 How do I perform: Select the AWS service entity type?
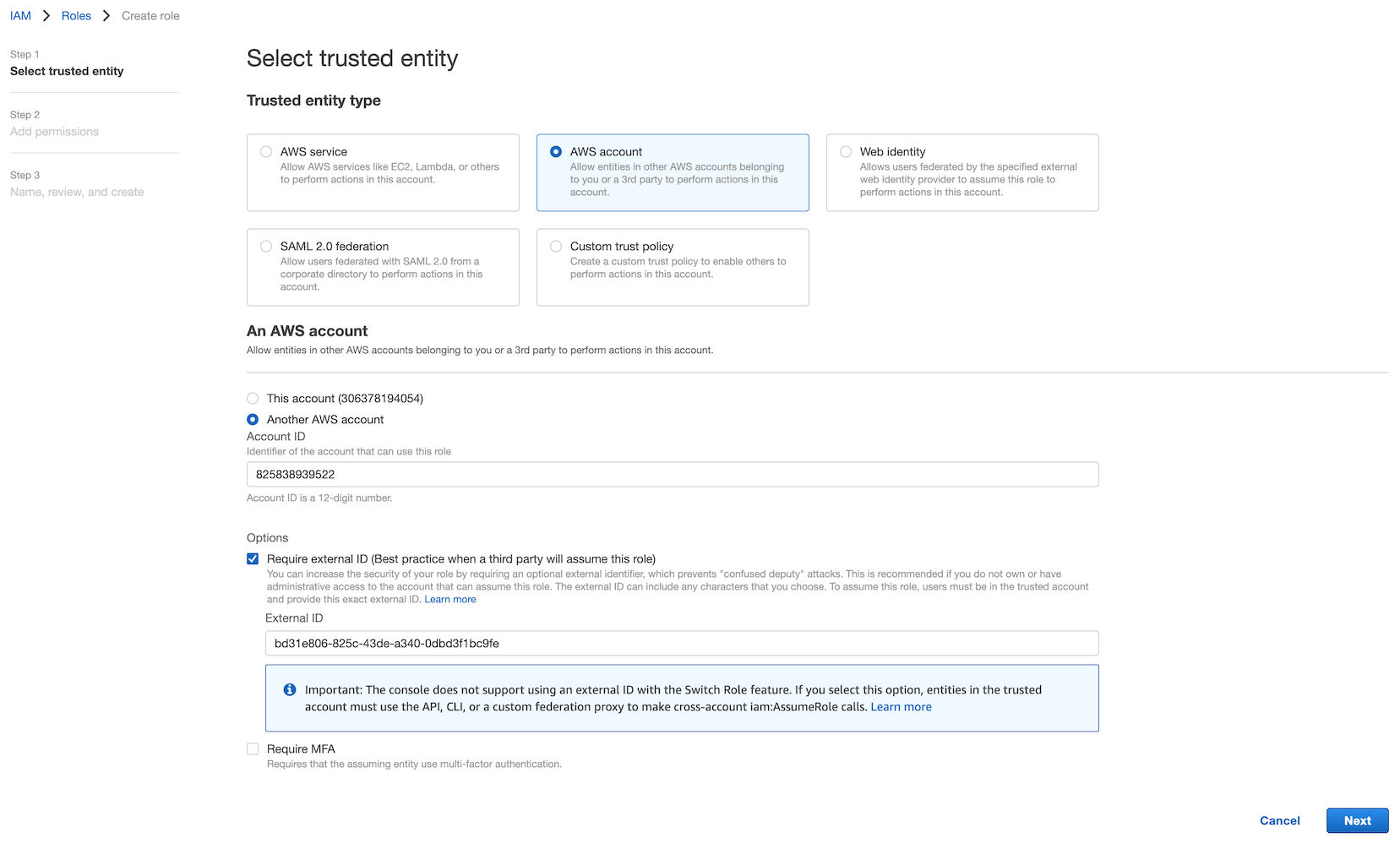point(383,172)
